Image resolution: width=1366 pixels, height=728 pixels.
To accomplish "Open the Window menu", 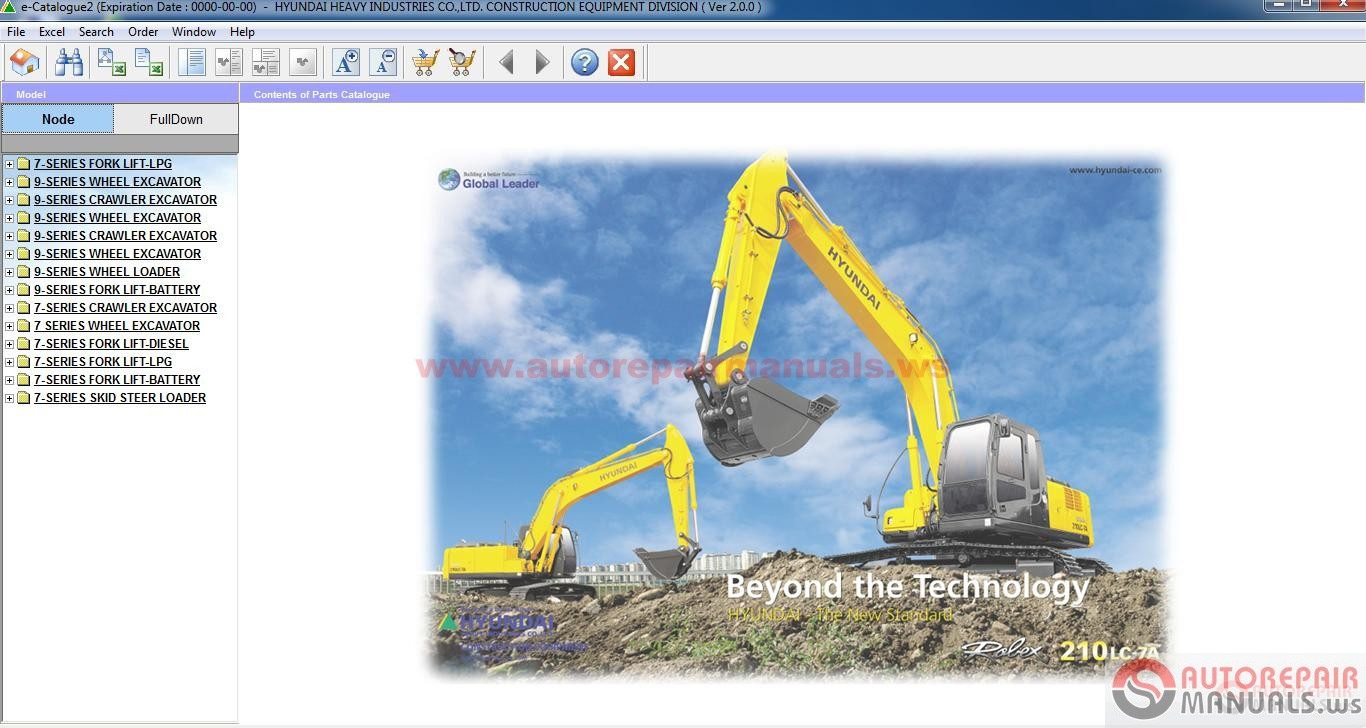I will [194, 32].
